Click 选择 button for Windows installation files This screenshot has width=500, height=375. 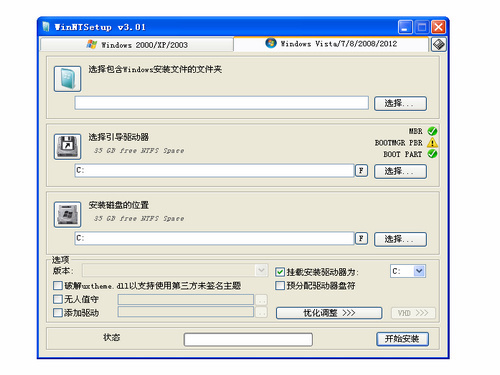tap(400, 103)
